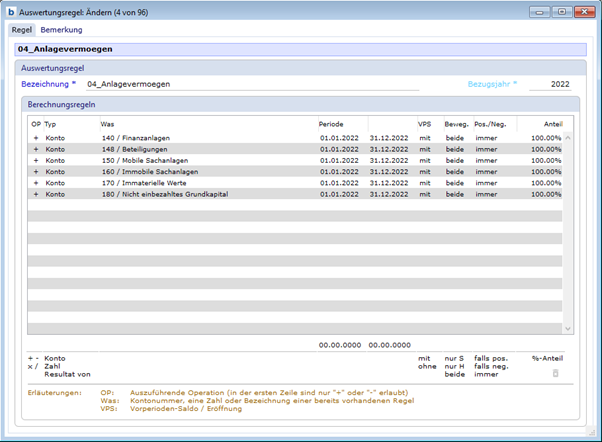This screenshot has height=442, width=602.
Task: Select the Regel tab
Action: pos(22,30)
